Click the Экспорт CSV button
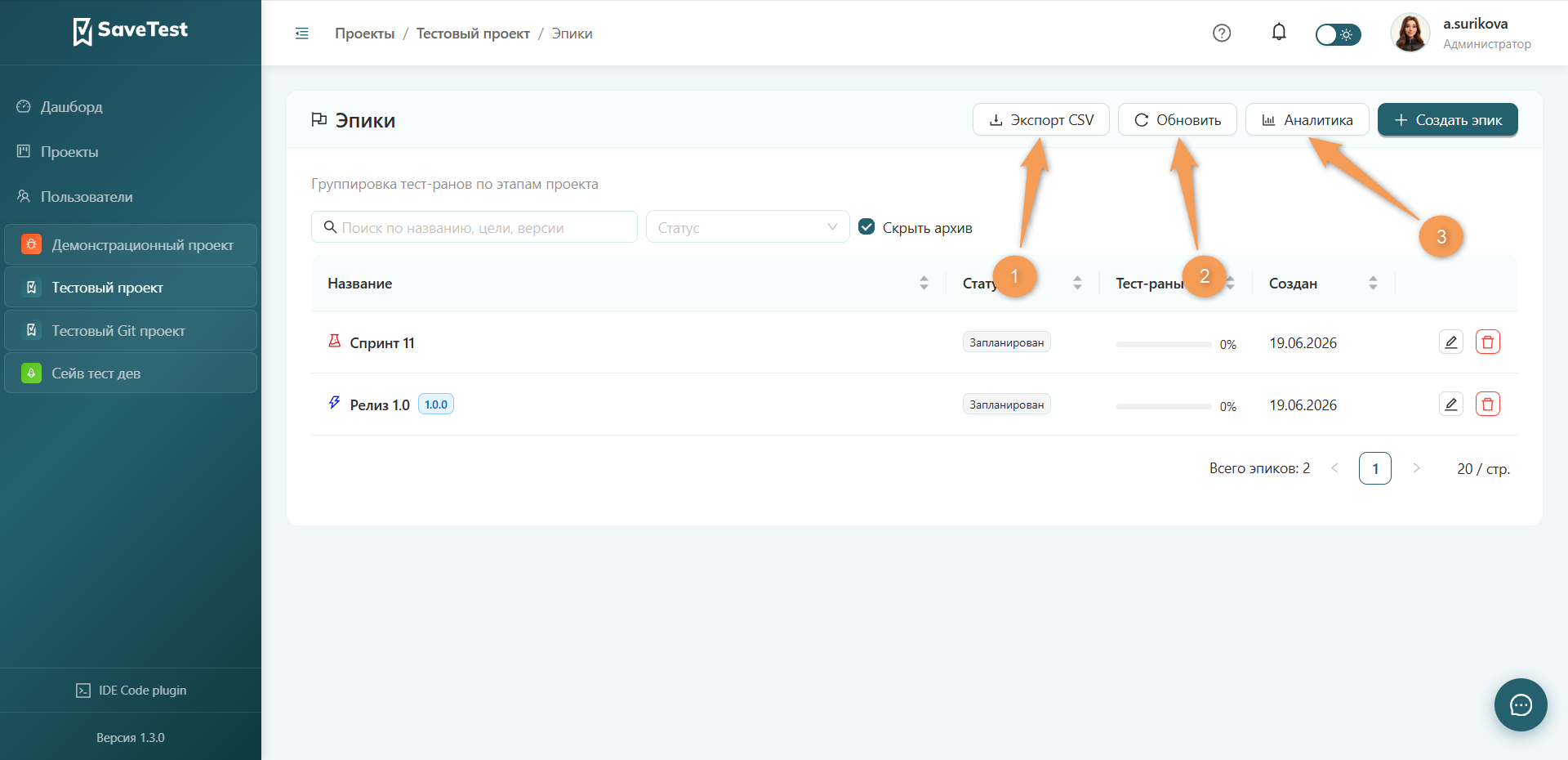Screen dimensions: 1568x760 (x=1040, y=120)
